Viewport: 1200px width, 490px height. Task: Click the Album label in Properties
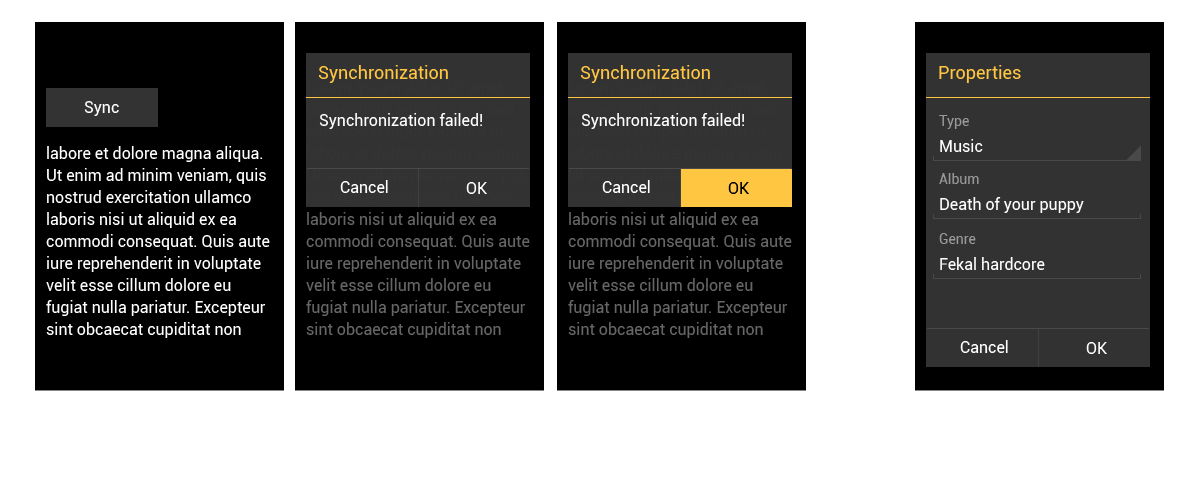pos(959,179)
